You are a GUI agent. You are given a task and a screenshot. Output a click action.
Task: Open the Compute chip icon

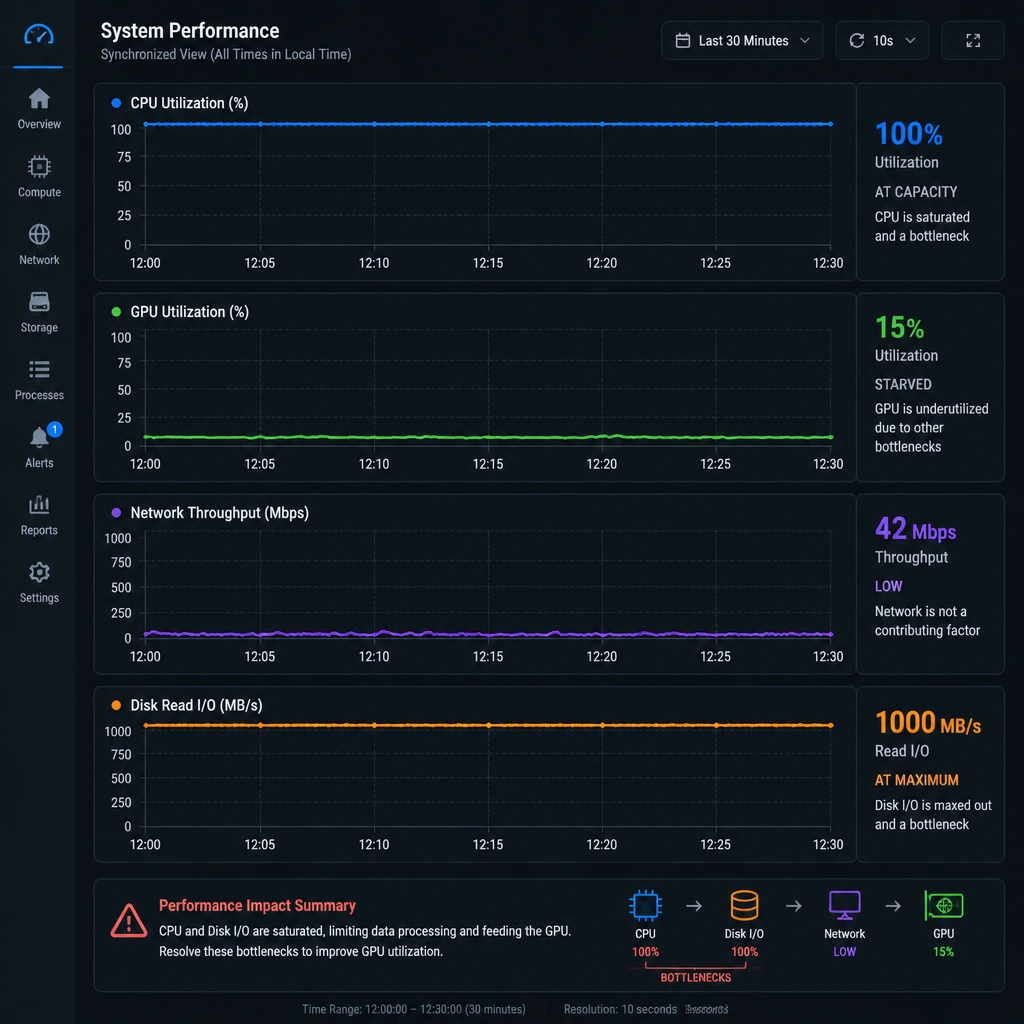[x=39, y=167]
